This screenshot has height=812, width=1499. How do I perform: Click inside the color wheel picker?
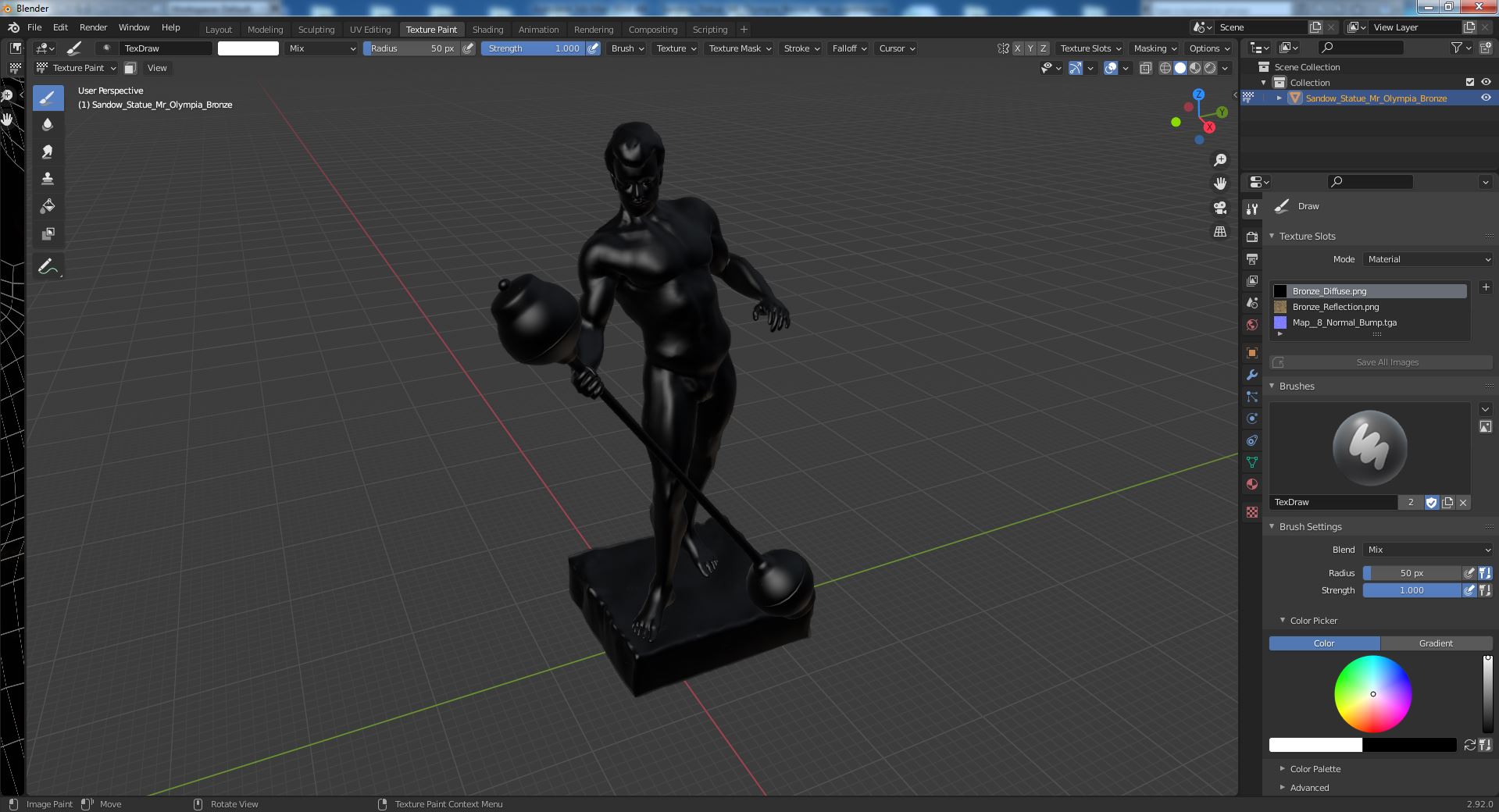1372,694
